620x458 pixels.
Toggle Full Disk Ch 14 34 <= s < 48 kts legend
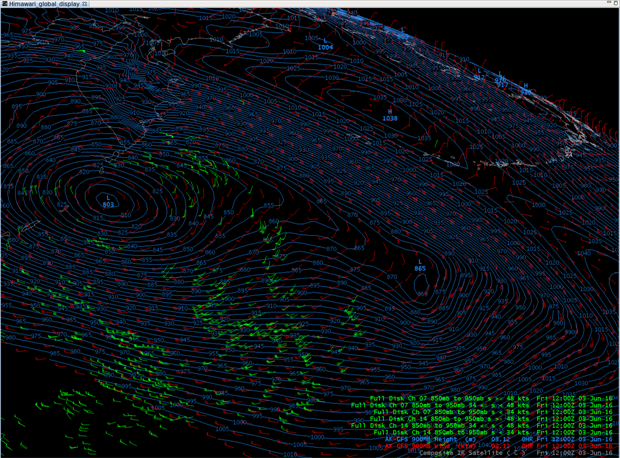point(482,425)
